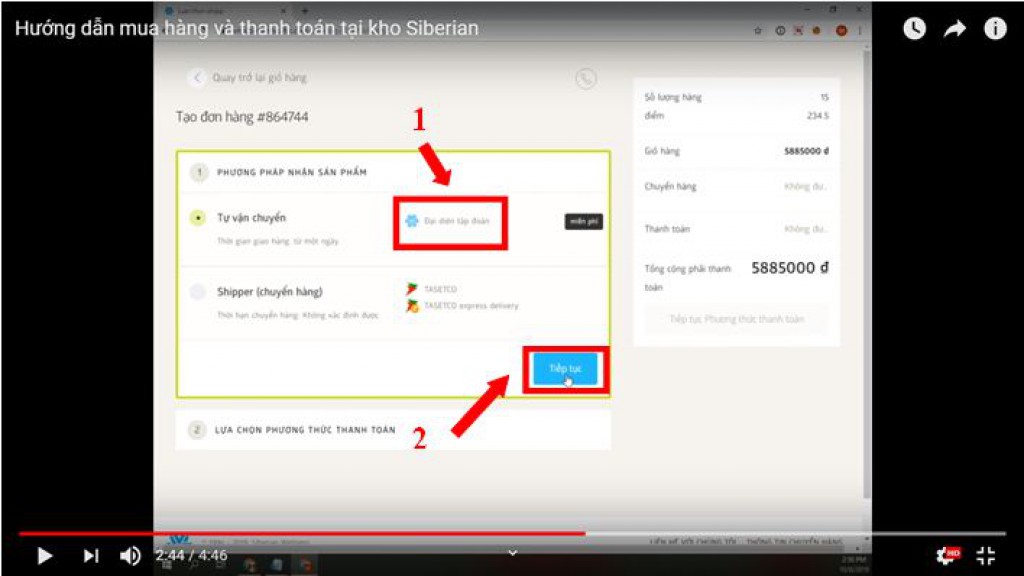Image resolution: width=1024 pixels, height=576 pixels.
Task: Expand the chevron above the player controls
Action: tap(512, 552)
